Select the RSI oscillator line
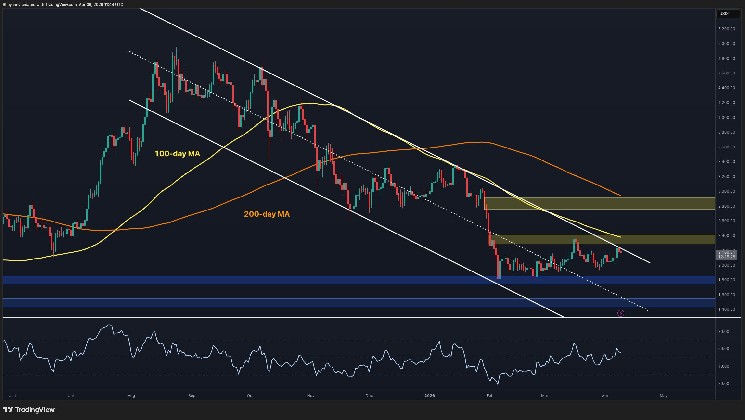 300,357
